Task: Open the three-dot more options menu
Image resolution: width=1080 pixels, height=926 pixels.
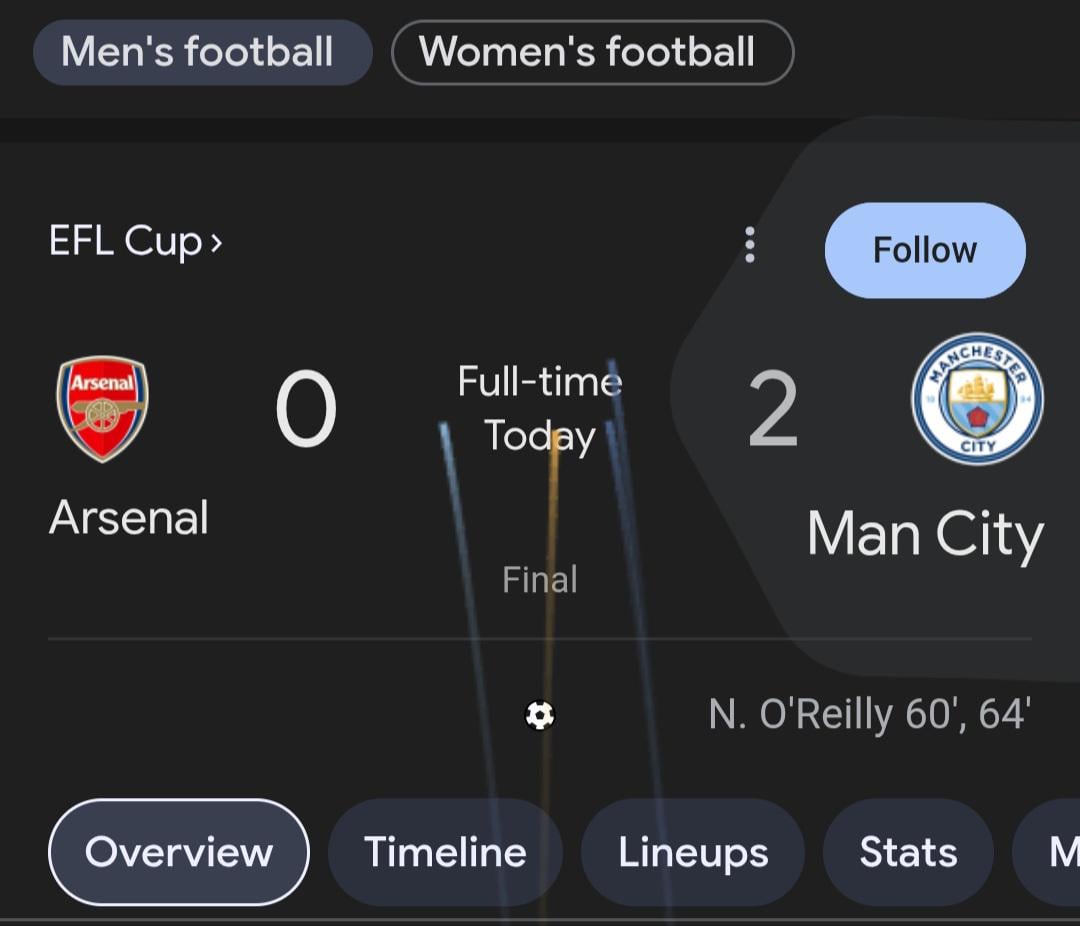Action: [750, 245]
